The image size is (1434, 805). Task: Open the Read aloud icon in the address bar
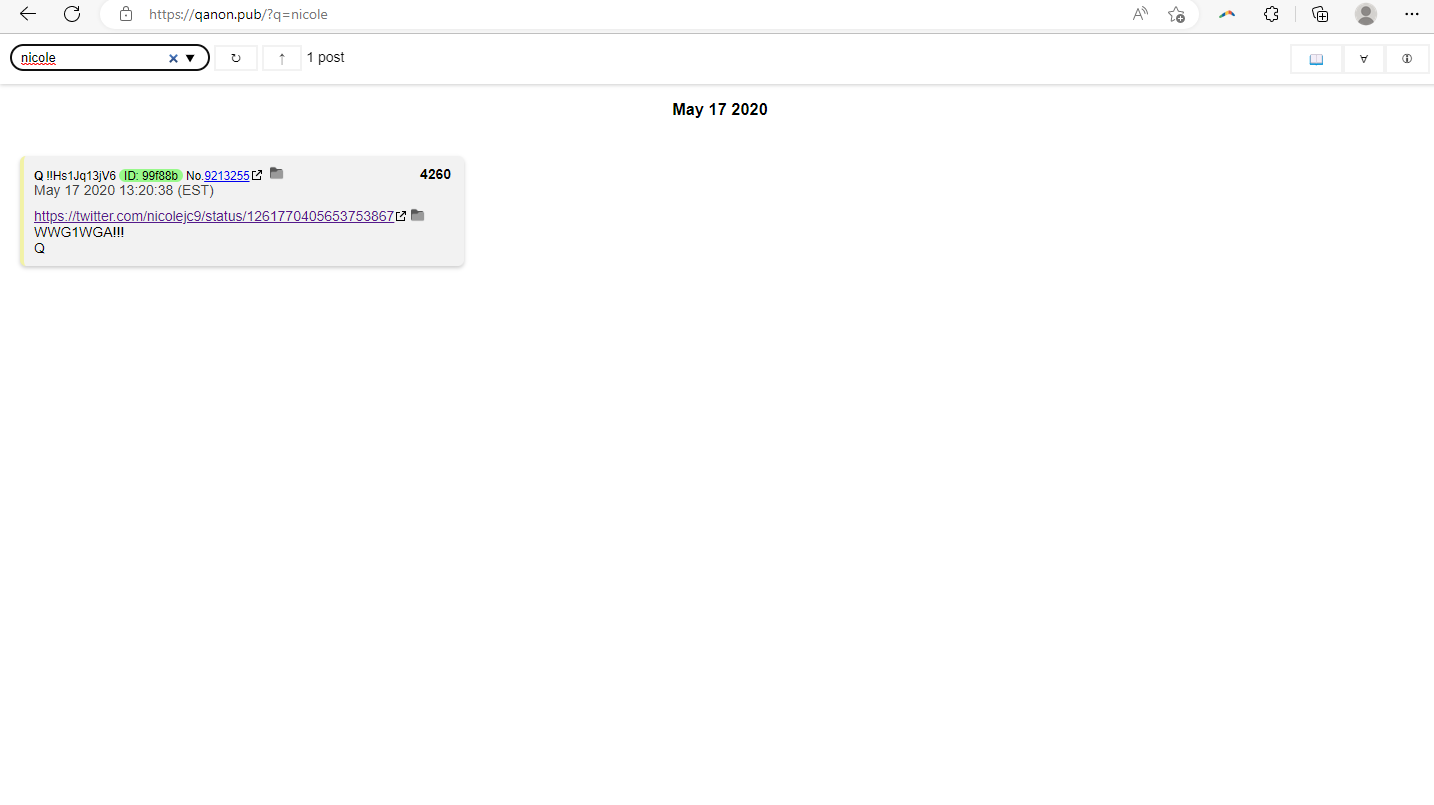1140,14
